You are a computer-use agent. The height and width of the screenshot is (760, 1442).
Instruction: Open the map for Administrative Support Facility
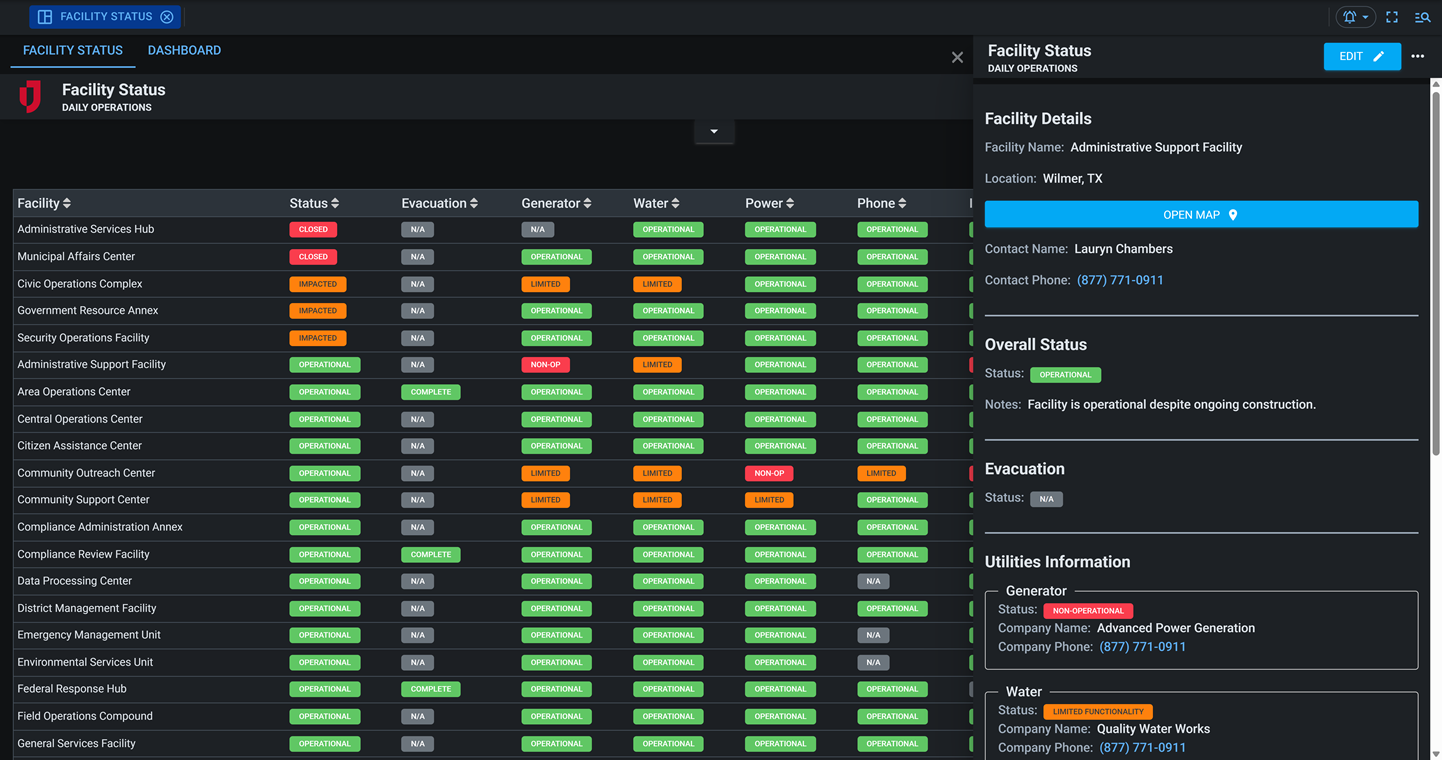click(x=1200, y=214)
